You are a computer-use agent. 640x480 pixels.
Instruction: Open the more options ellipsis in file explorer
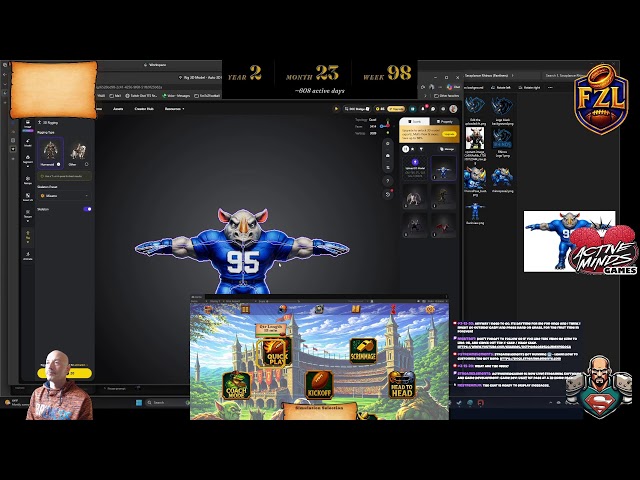click(x=550, y=87)
